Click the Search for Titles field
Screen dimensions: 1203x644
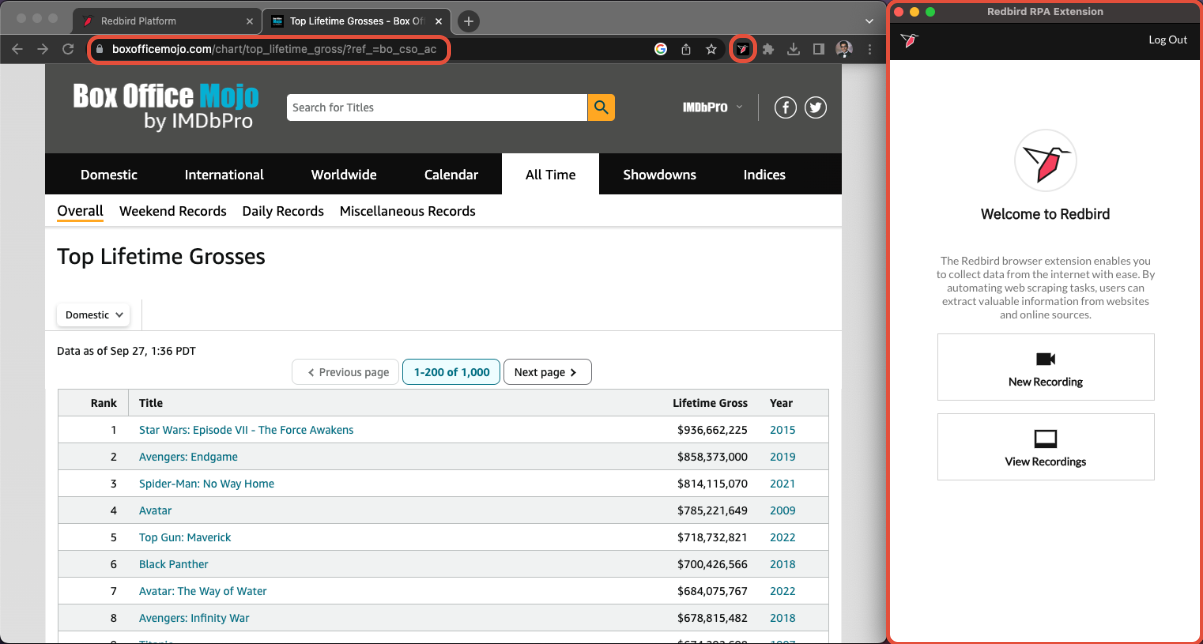[x=436, y=107]
